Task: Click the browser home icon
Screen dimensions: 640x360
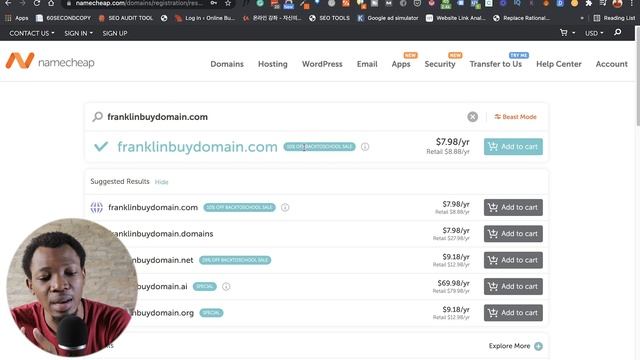Action: click(51, 3)
